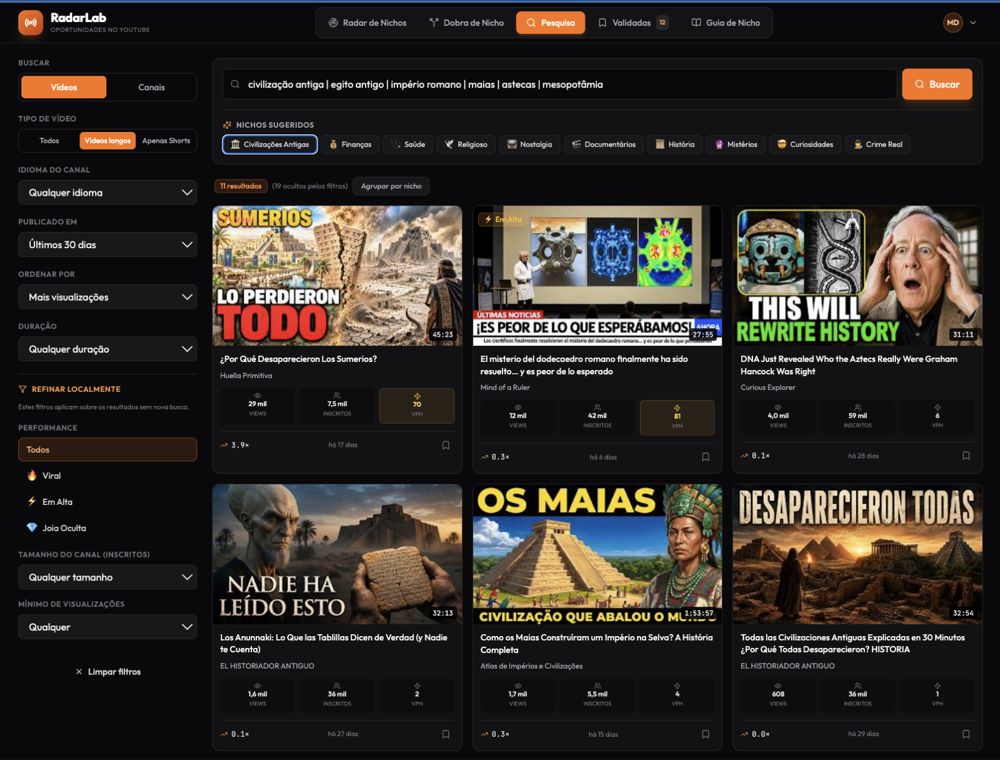Select Finanças niche chip
This screenshot has height=760, width=1000.
point(350,144)
